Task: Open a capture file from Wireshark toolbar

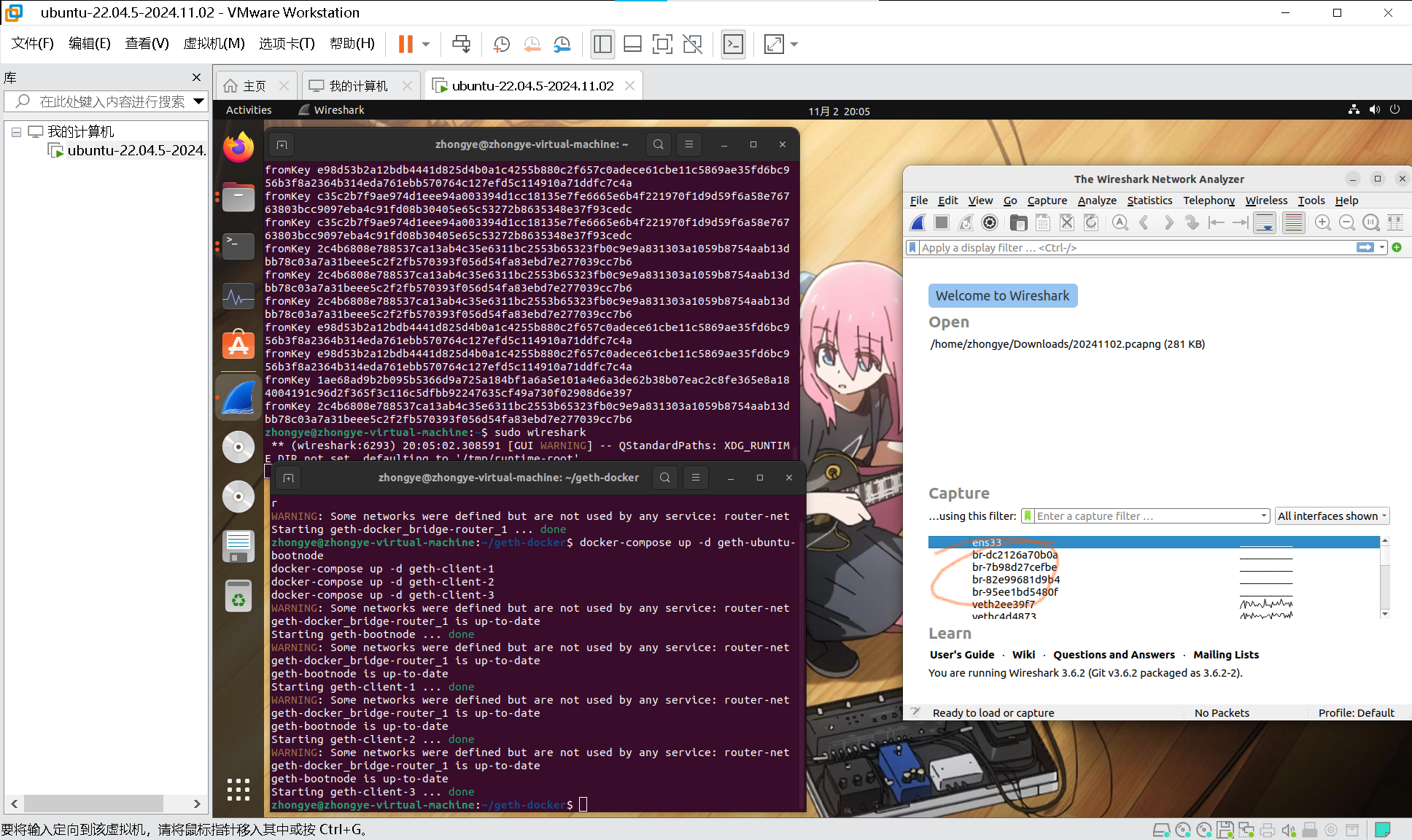Action: click(1019, 222)
